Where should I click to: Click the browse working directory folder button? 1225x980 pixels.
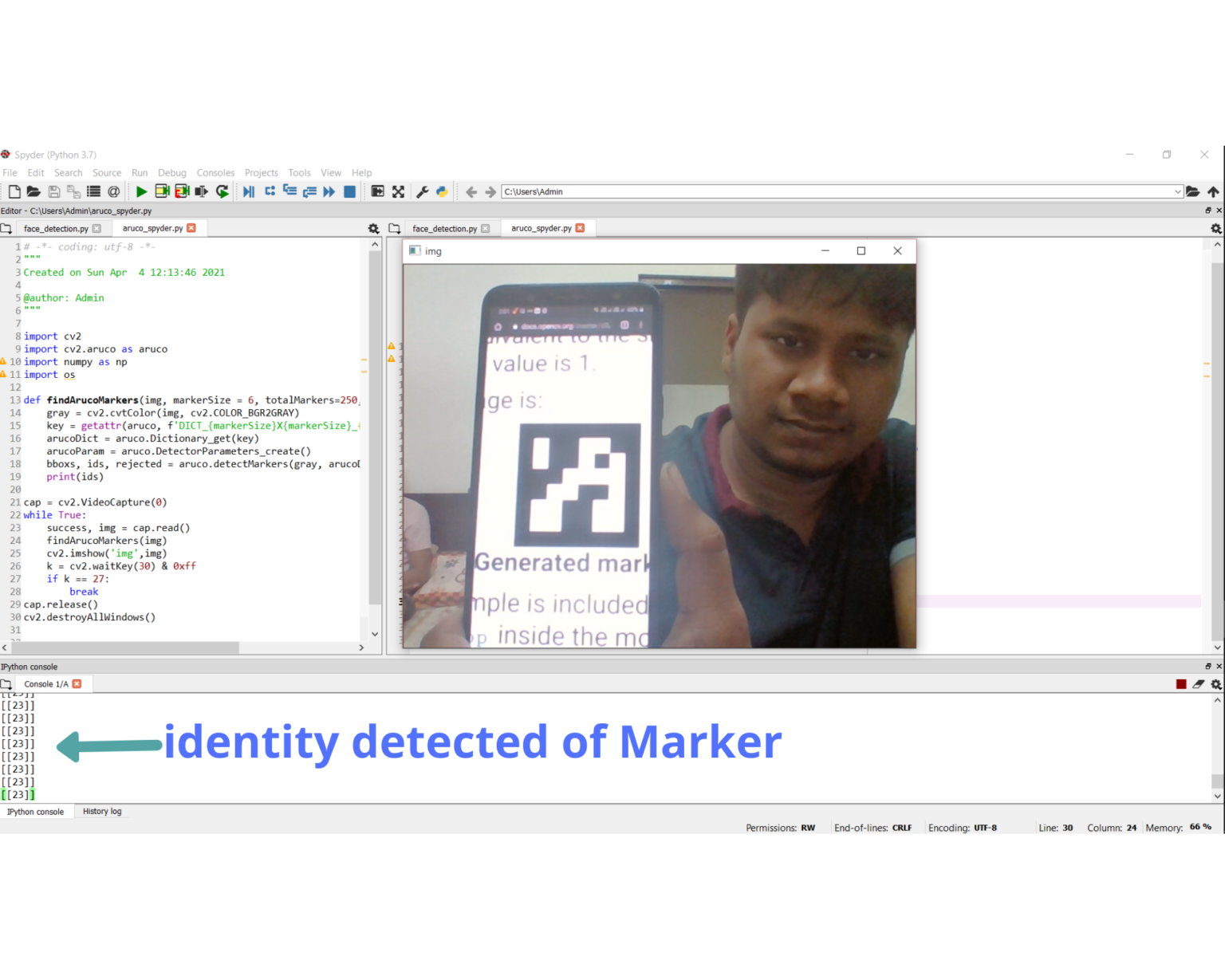(1193, 191)
